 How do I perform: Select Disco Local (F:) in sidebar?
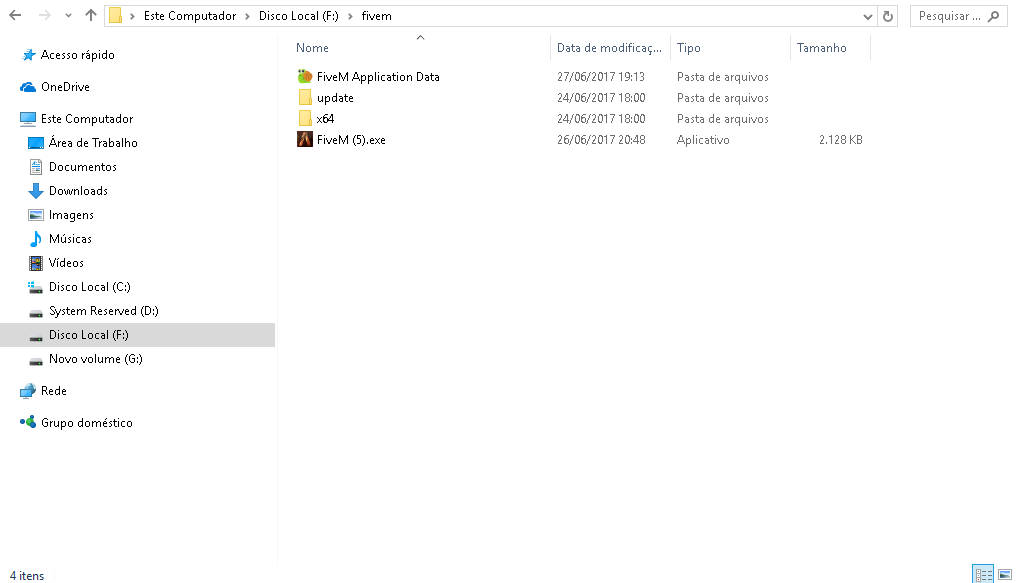88,335
